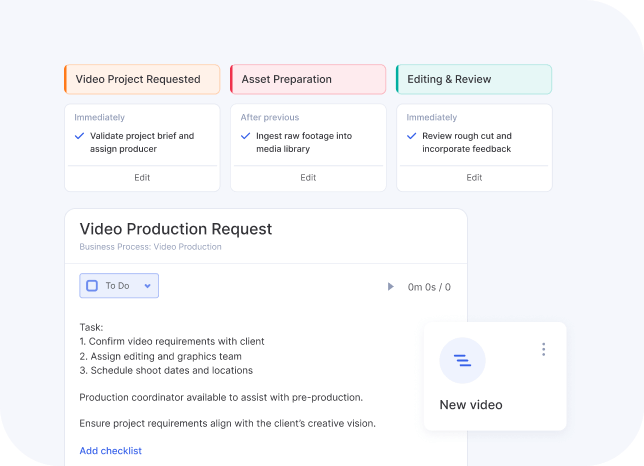644x466 pixels.
Task: Click checkmark beside Review rough cut
Action: click(411, 136)
